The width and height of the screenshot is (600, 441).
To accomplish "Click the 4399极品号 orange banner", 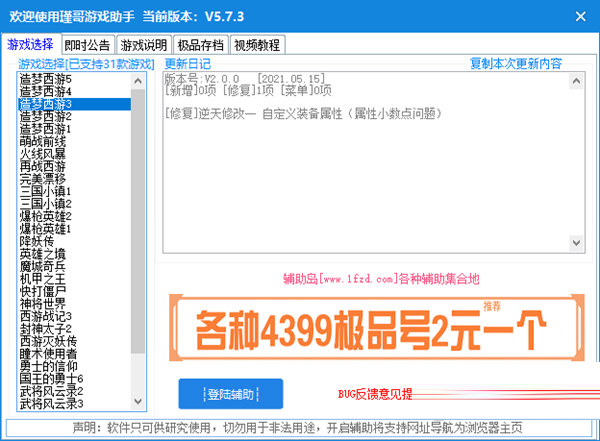I will click(377, 328).
